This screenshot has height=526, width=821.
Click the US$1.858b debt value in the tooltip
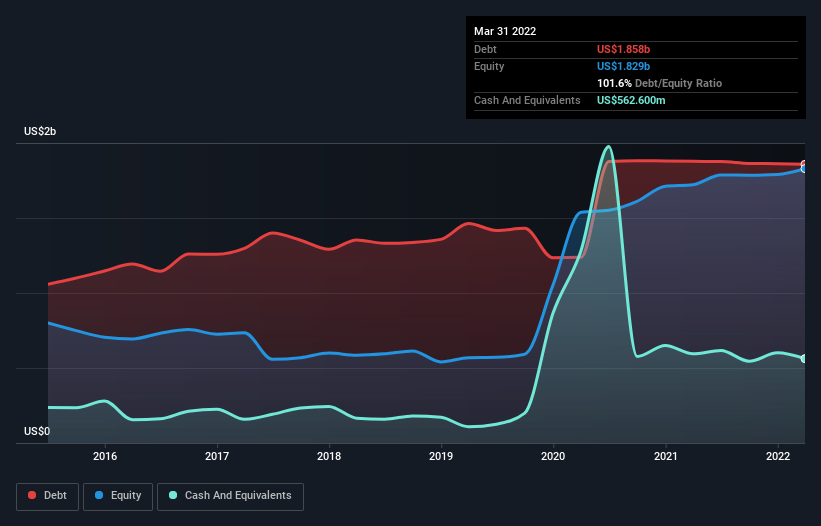[x=623, y=49]
